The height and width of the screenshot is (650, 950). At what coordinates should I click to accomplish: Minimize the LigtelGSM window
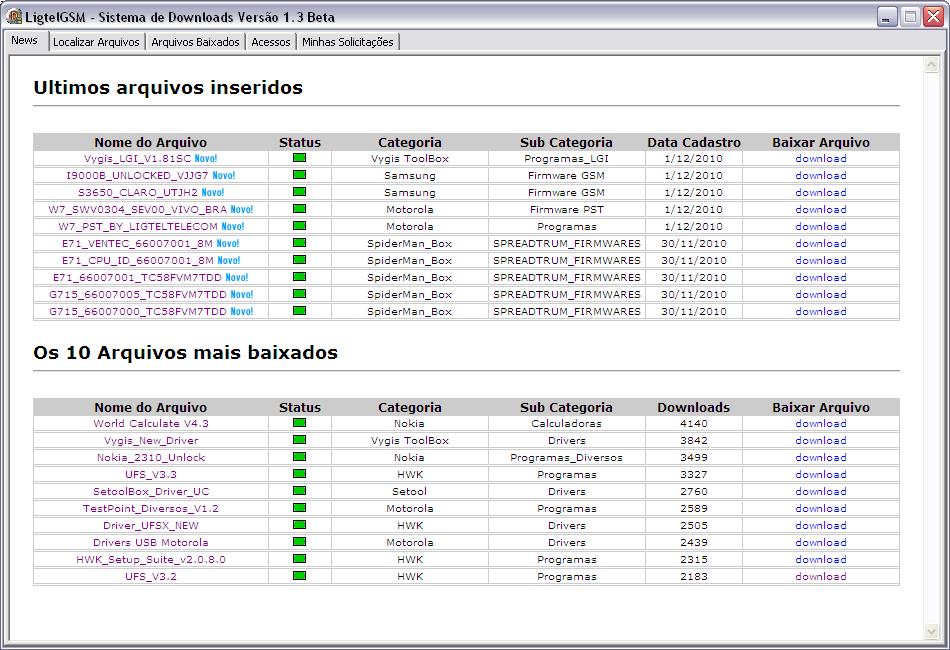pyautogui.click(x=887, y=17)
